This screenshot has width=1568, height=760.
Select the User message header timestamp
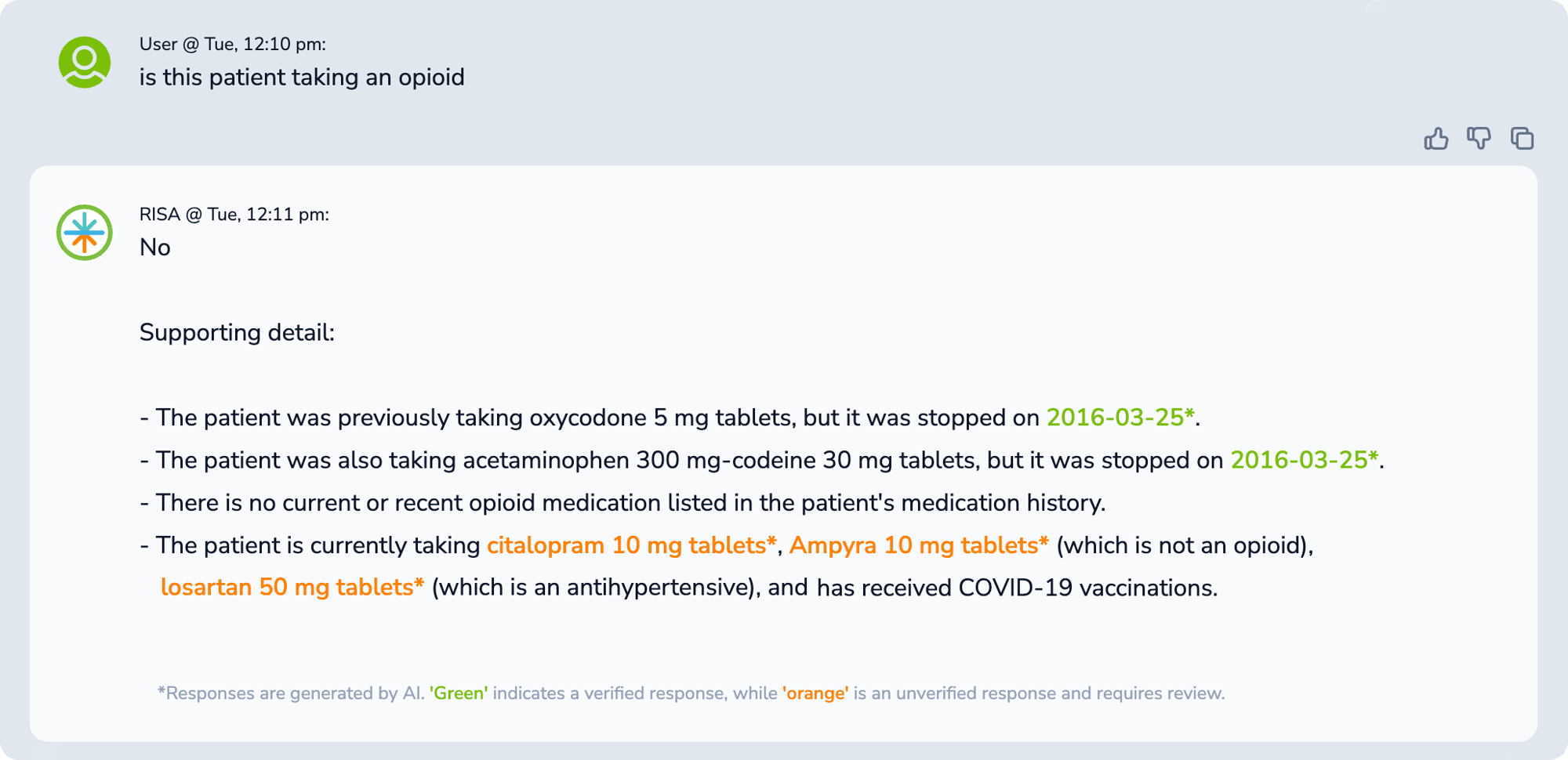[232, 44]
